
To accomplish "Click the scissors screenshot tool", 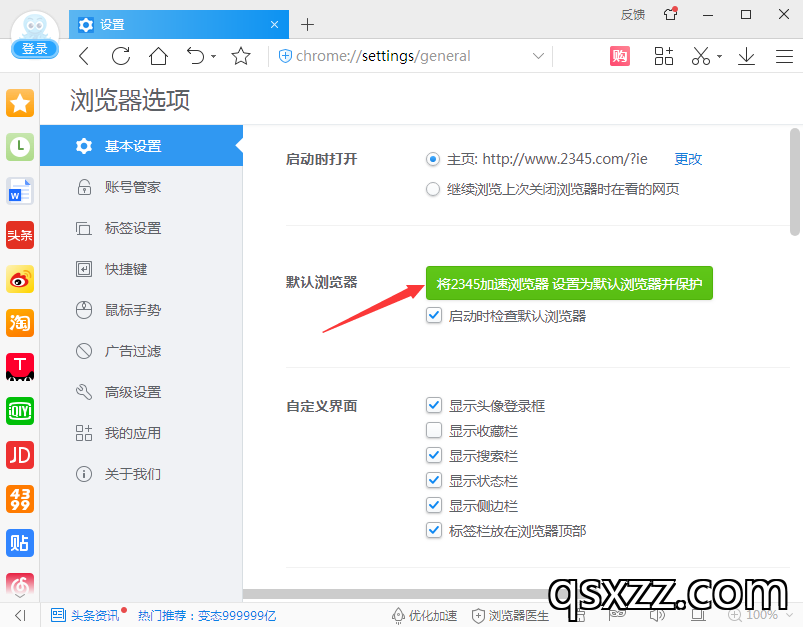I will (x=701, y=56).
